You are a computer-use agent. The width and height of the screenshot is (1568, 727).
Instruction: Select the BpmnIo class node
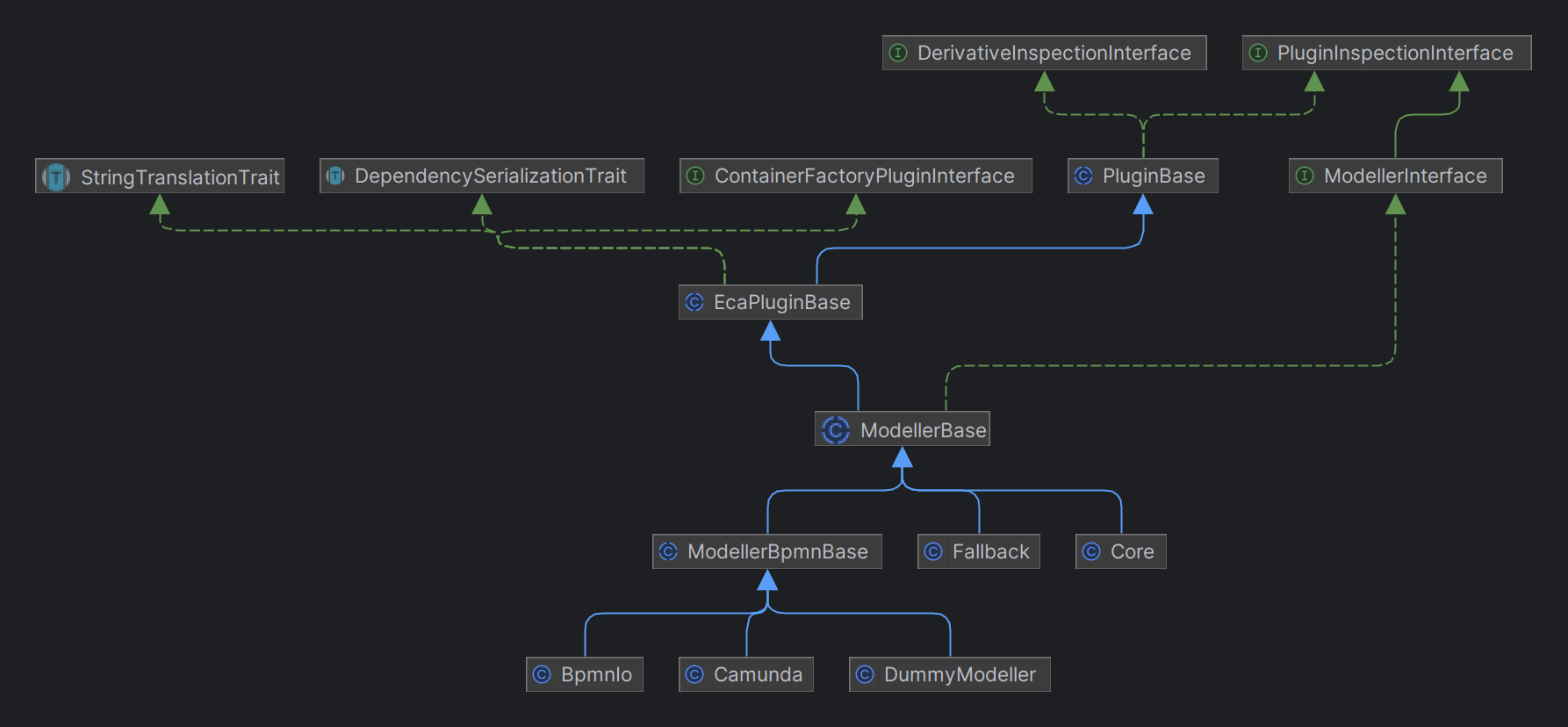click(x=595, y=674)
